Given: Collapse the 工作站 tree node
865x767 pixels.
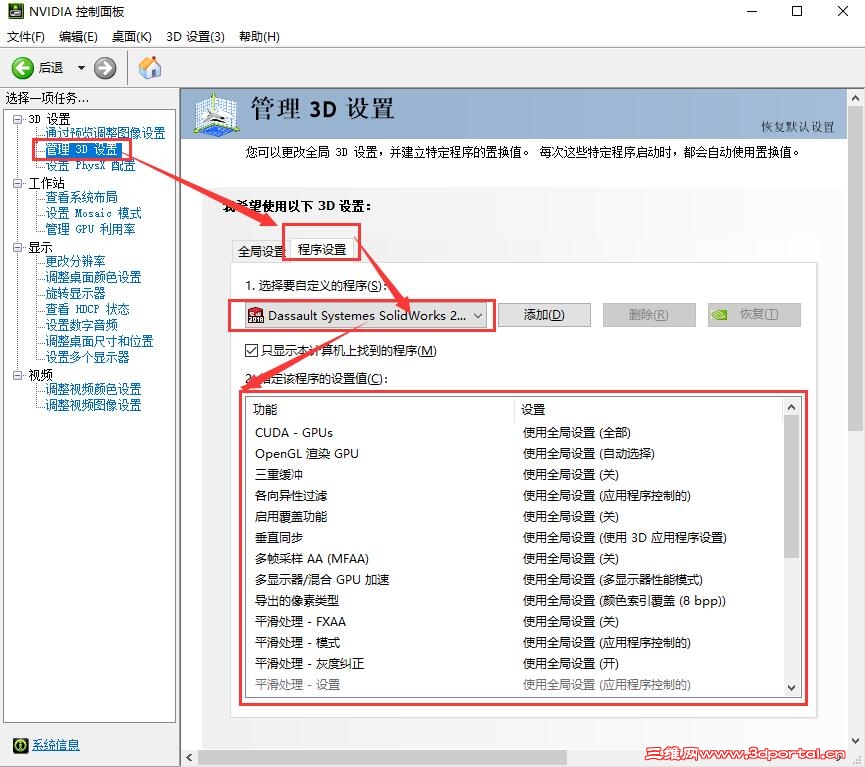Looking at the screenshot, I should tap(18, 183).
